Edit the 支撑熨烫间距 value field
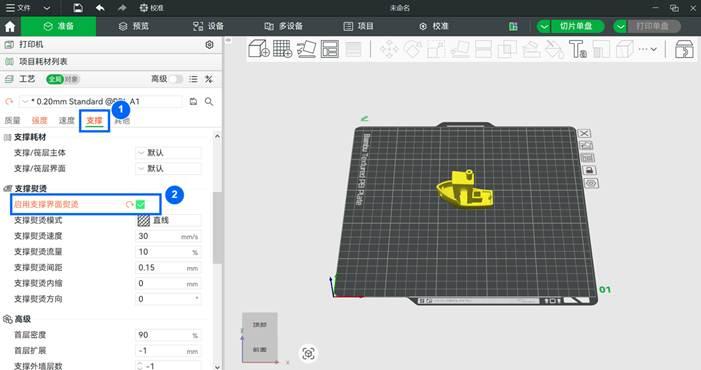Image resolution: width=701 pixels, height=370 pixels. click(x=168, y=268)
